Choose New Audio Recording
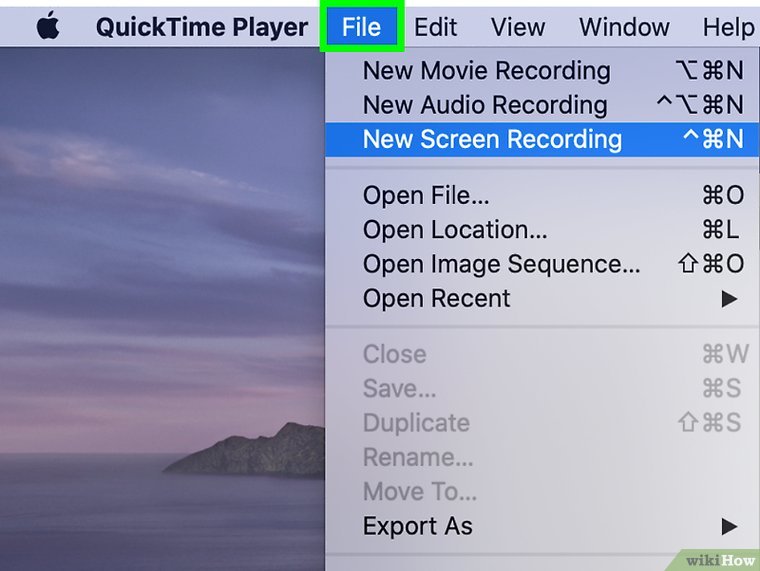The height and width of the screenshot is (571, 760). pyautogui.click(x=484, y=105)
